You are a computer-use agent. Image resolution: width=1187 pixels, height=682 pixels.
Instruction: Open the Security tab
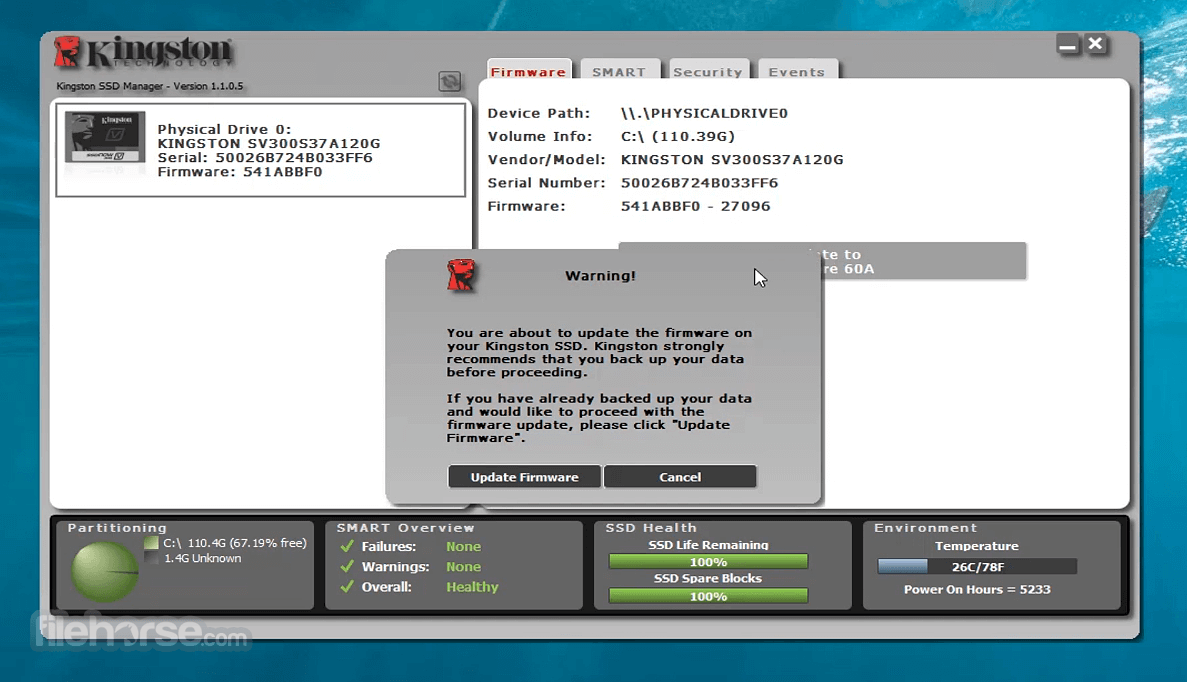[708, 71]
